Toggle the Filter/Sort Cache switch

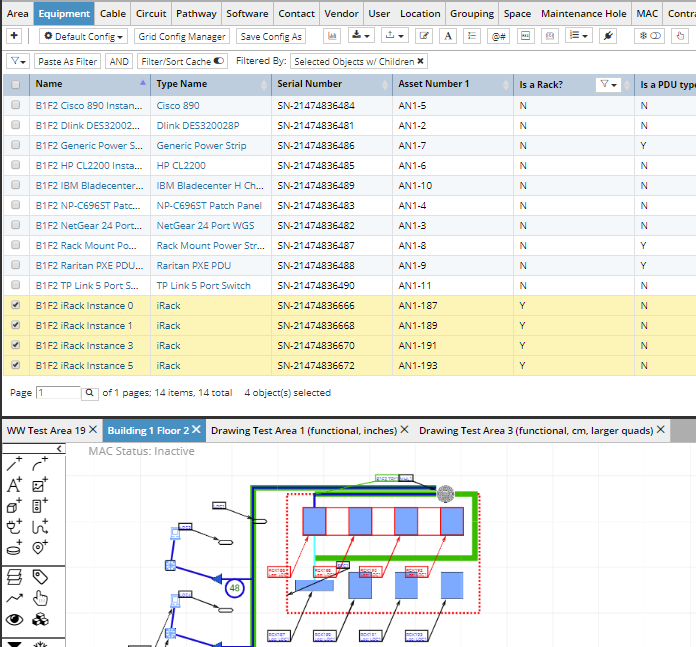218,61
